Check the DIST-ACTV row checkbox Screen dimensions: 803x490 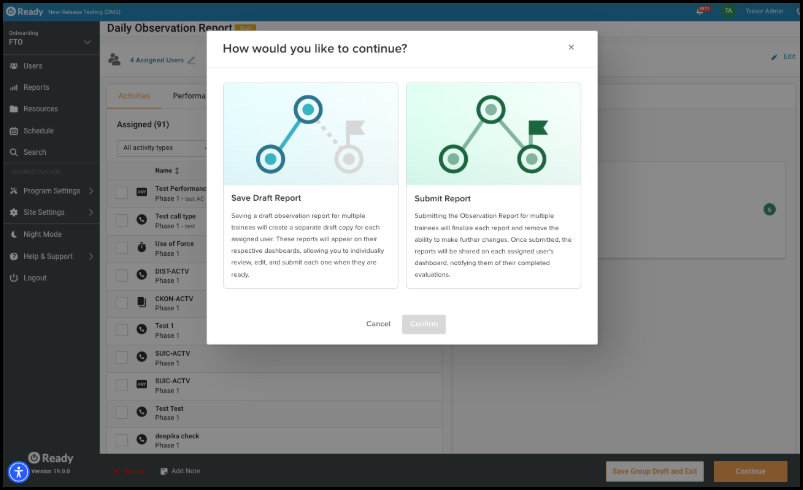pos(121,275)
